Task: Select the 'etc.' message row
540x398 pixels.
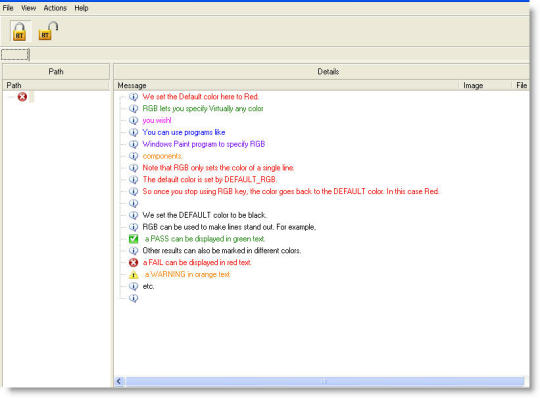Action: click(x=148, y=286)
